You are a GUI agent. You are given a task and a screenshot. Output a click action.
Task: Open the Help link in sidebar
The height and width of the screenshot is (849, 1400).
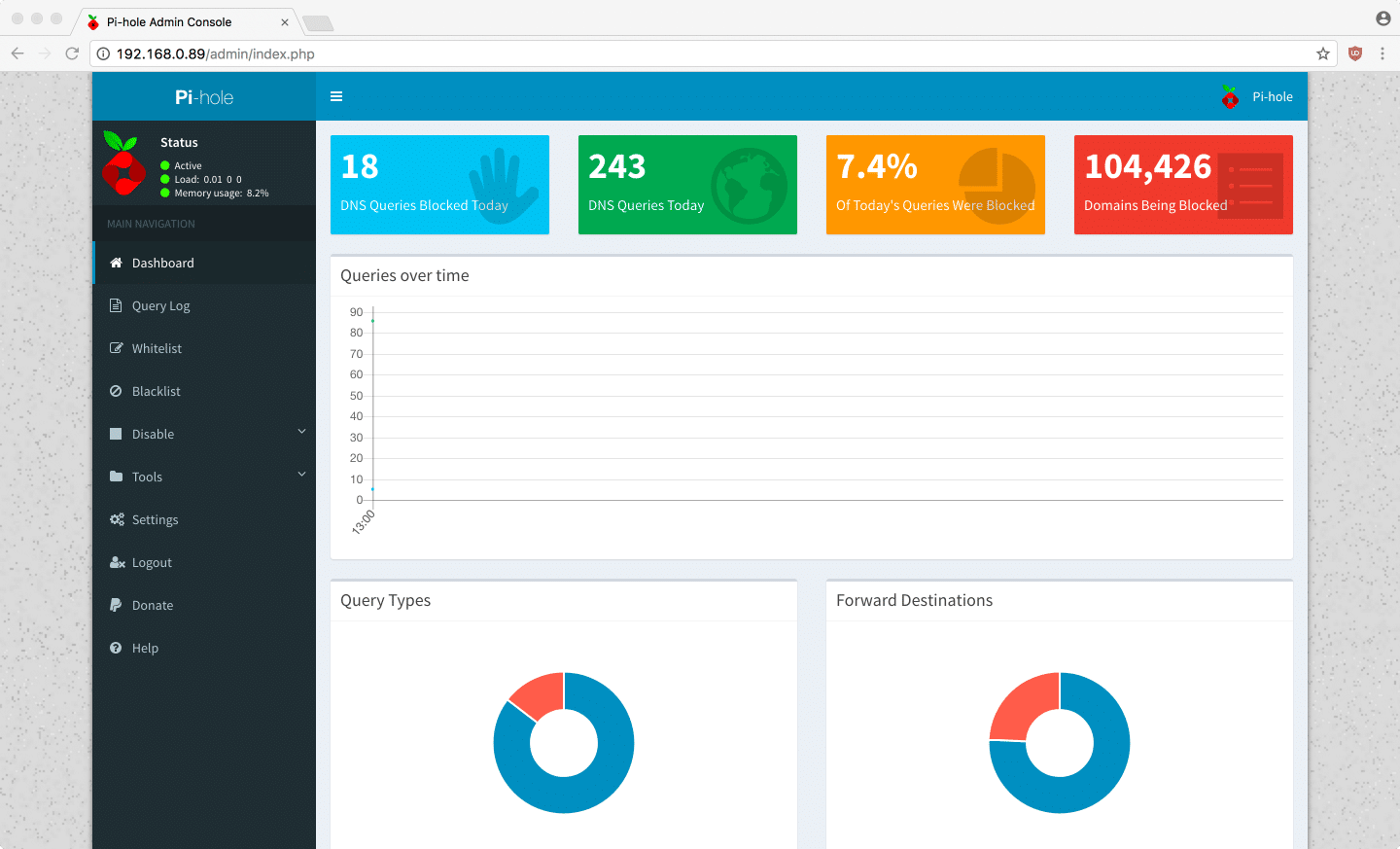pyautogui.click(x=204, y=648)
